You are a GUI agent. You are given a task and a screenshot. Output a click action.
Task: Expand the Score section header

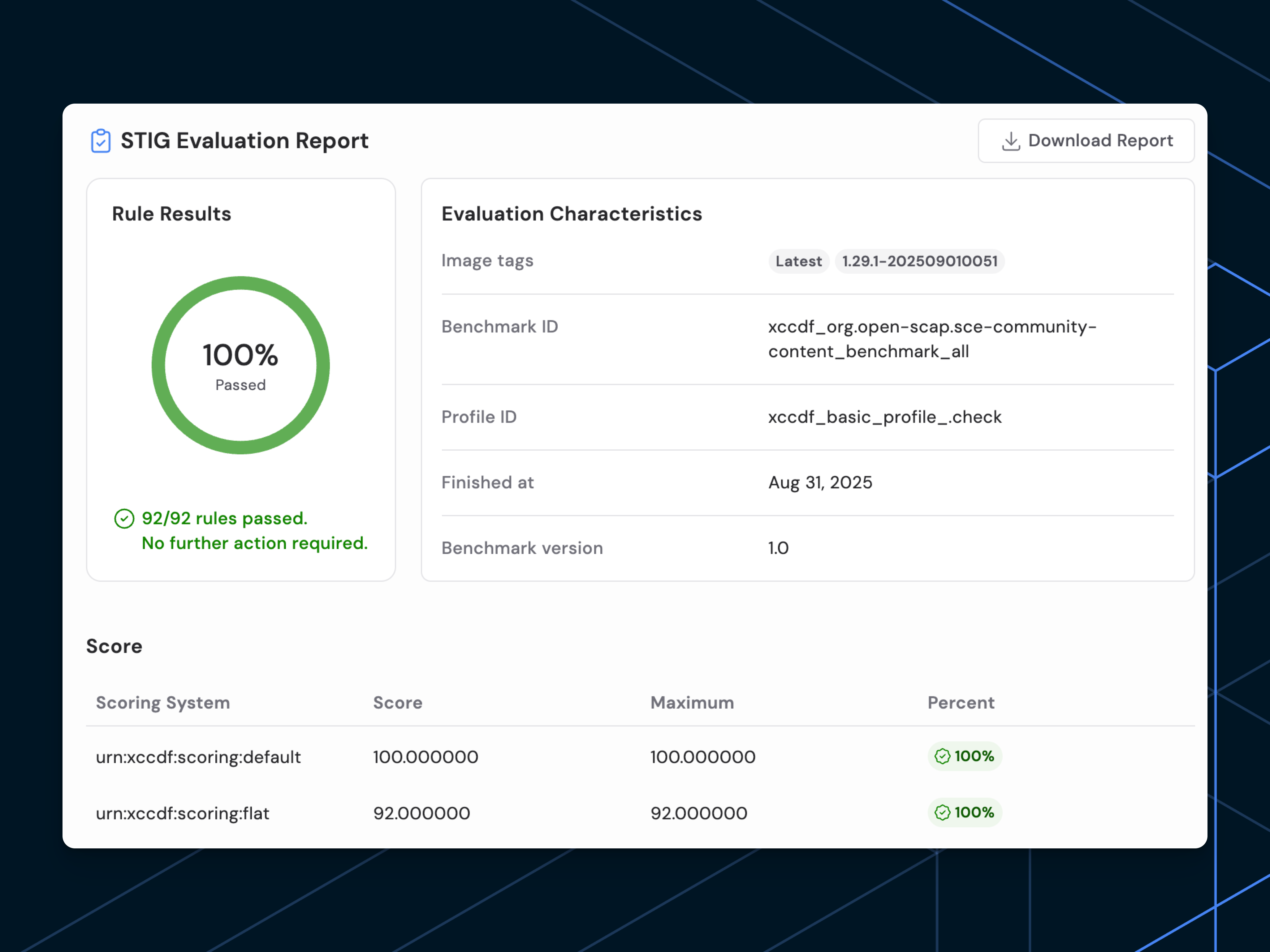coord(114,645)
